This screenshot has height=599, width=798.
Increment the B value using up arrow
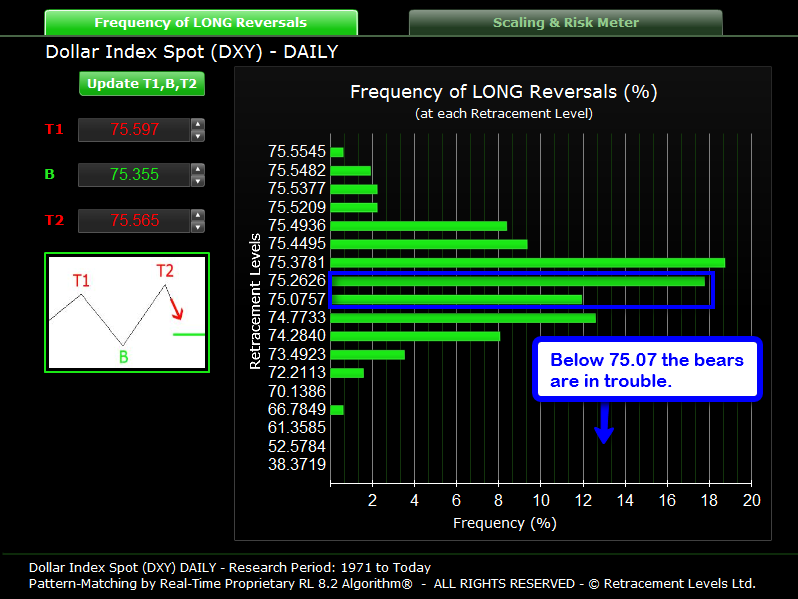[198, 169]
